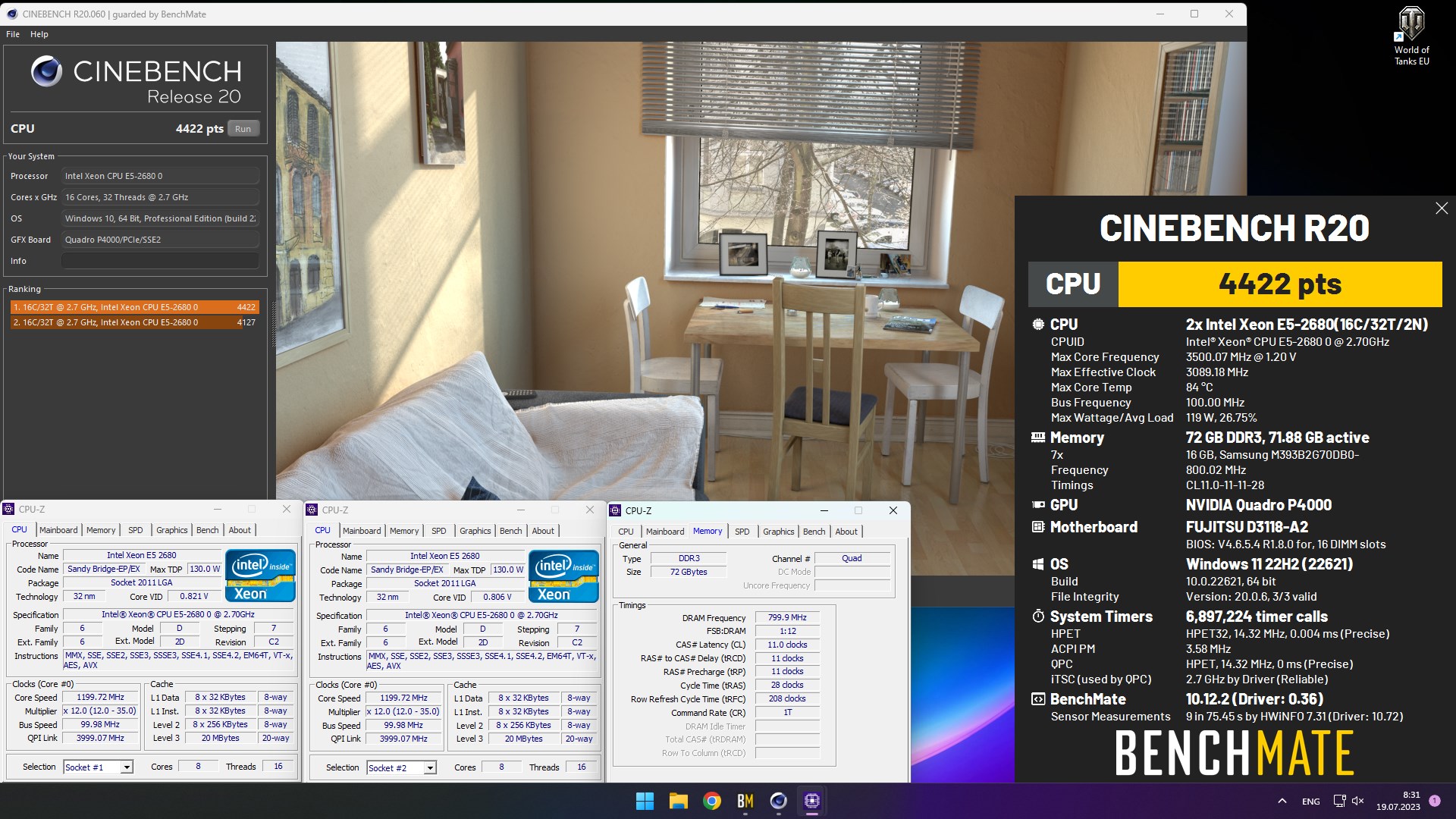Maximize the Cinebench window
The height and width of the screenshot is (819, 1456).
coord(1194,14)
